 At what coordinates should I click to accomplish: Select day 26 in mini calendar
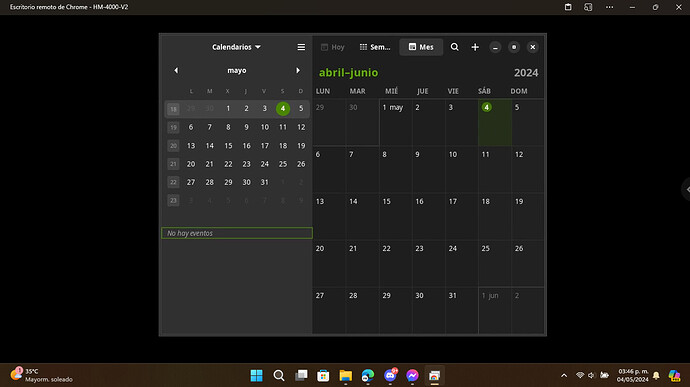[301, 164]
